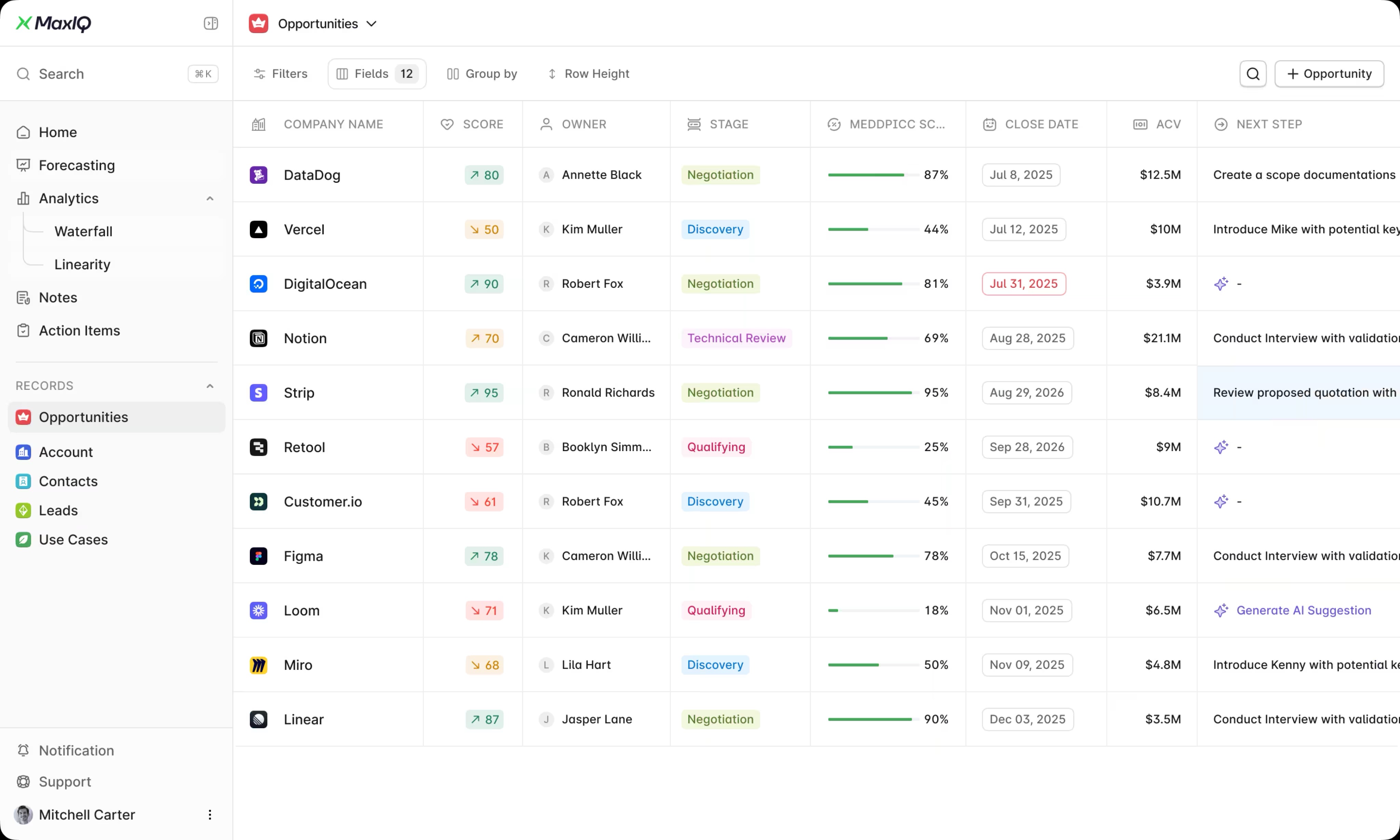Collapse the Records section chevron
The height and width of the screenshot is (840, 1400).
tap(210, 386)
